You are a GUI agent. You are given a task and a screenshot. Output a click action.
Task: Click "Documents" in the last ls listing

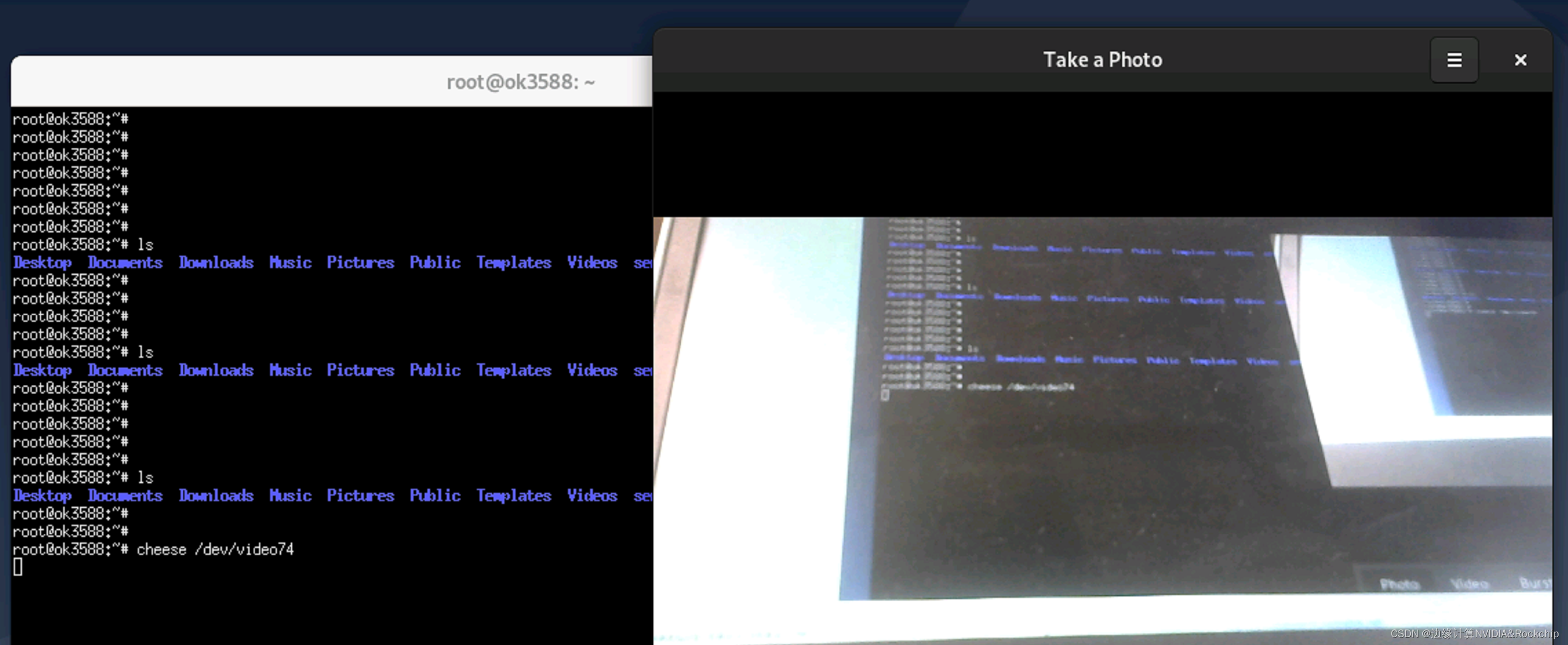pos(125,496)
